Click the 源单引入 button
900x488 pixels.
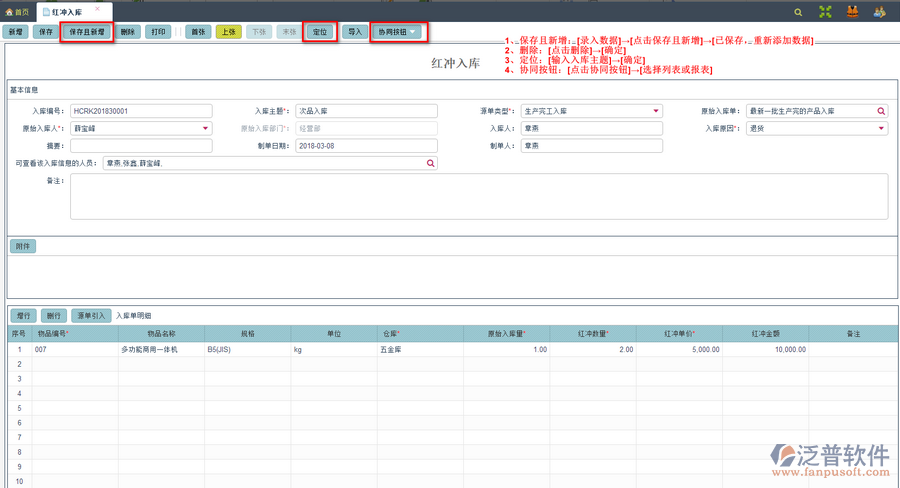point(90,315)
